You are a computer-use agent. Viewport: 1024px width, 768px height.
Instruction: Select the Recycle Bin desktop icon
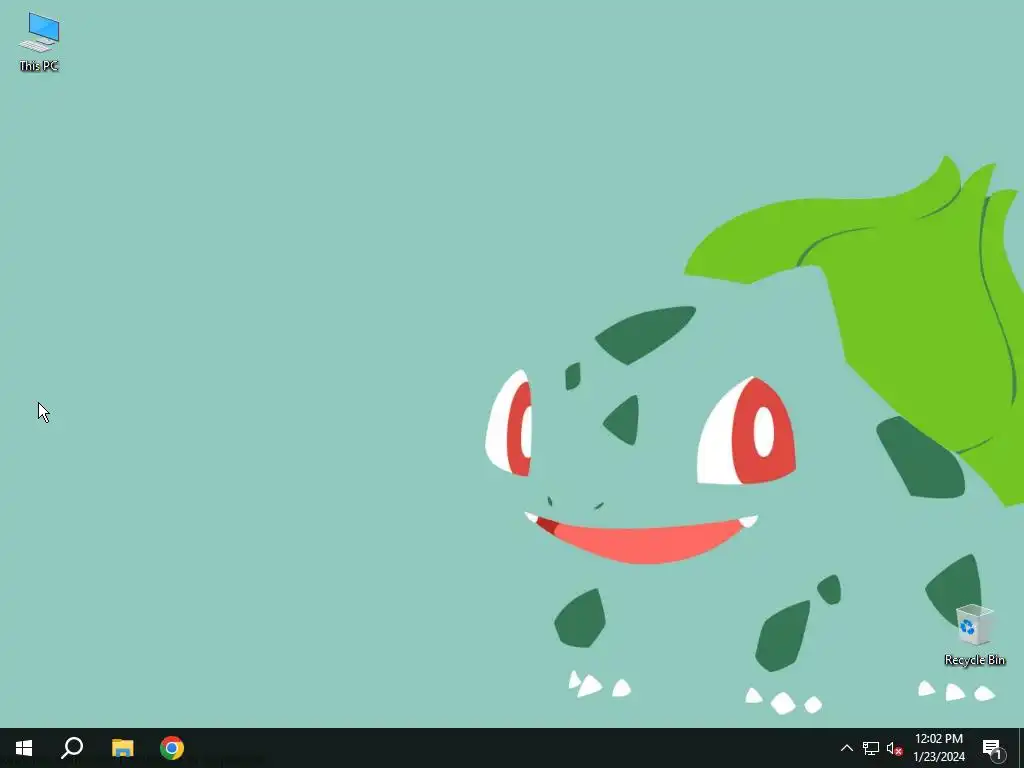[974, 635]
